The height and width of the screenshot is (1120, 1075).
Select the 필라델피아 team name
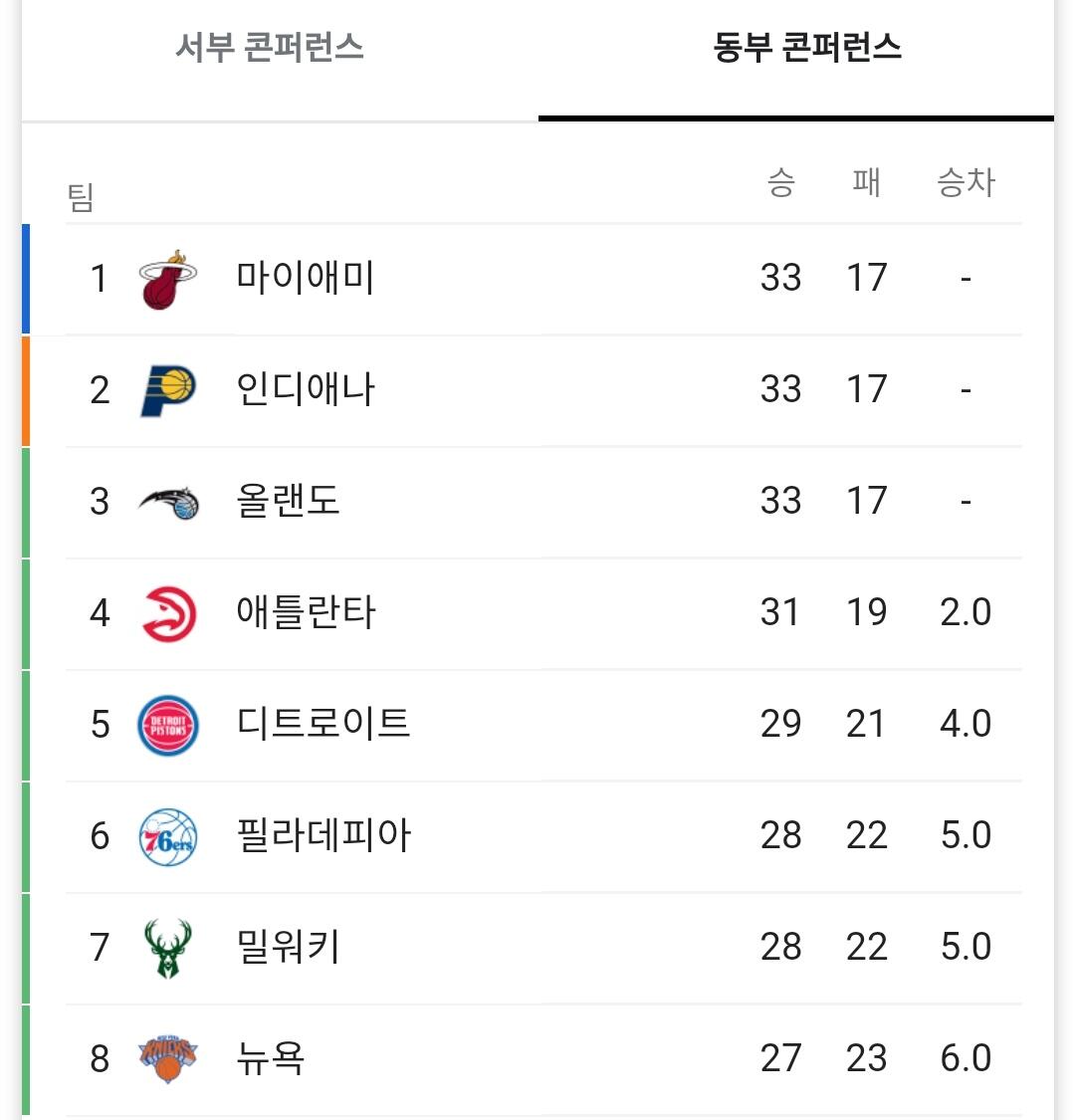[x=323, y=834]
